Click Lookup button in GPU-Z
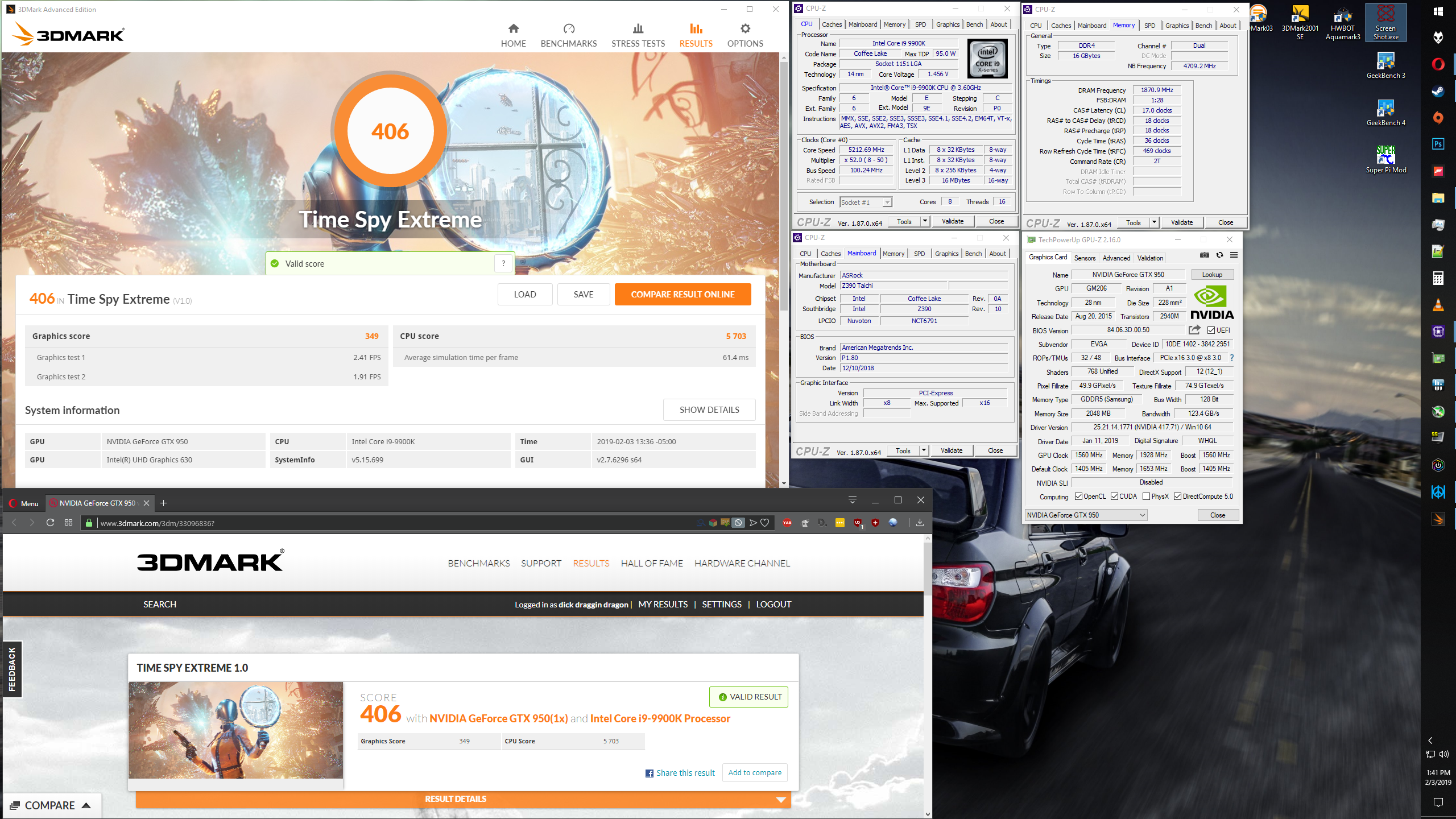 [1212, 275]
